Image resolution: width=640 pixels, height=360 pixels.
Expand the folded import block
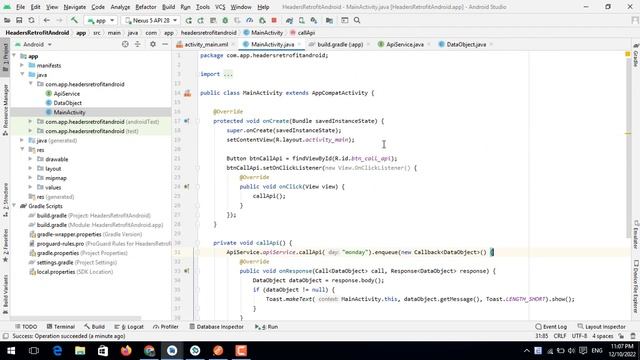click(228, 74)
